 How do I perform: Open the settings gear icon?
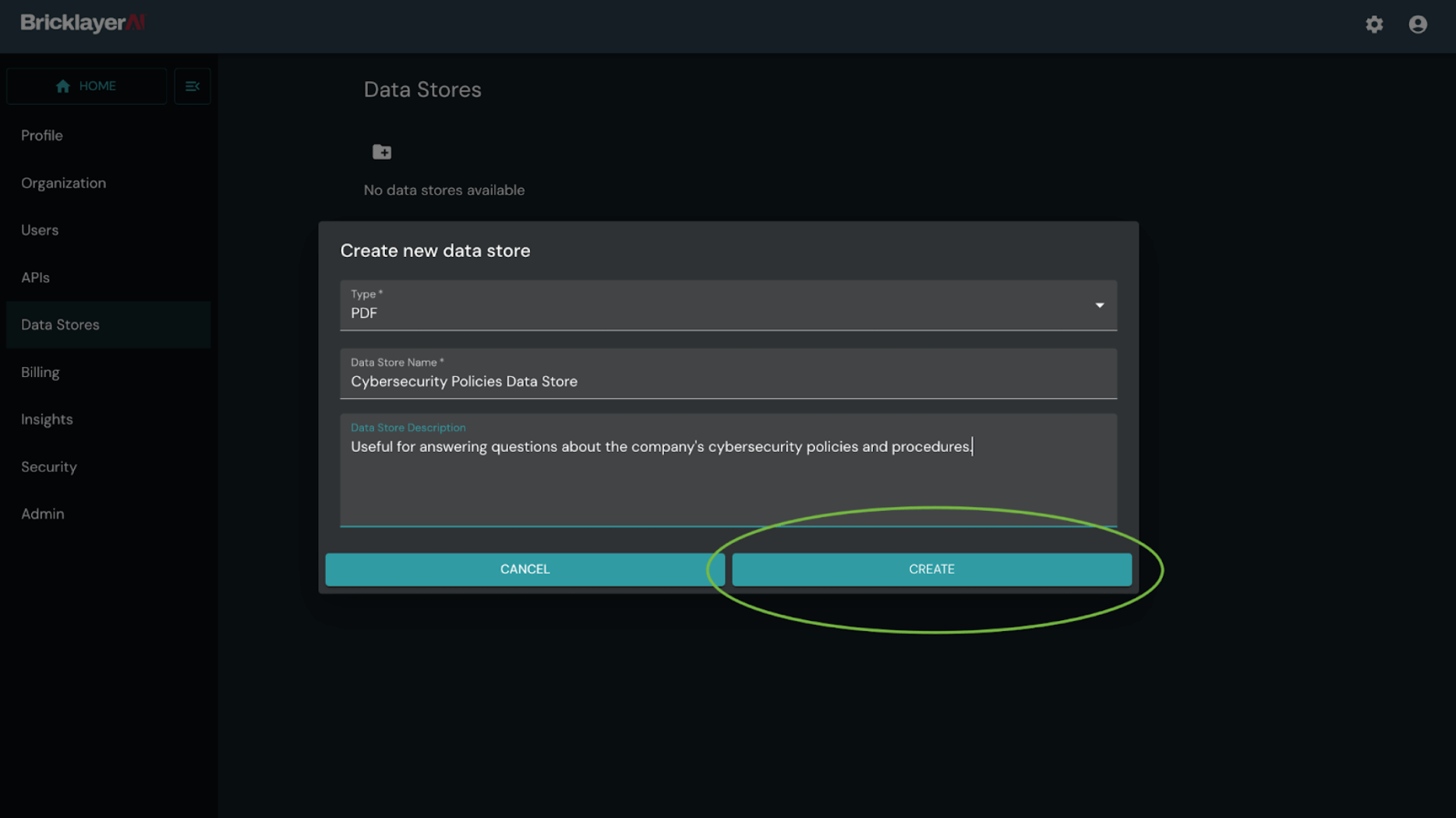1374,24
